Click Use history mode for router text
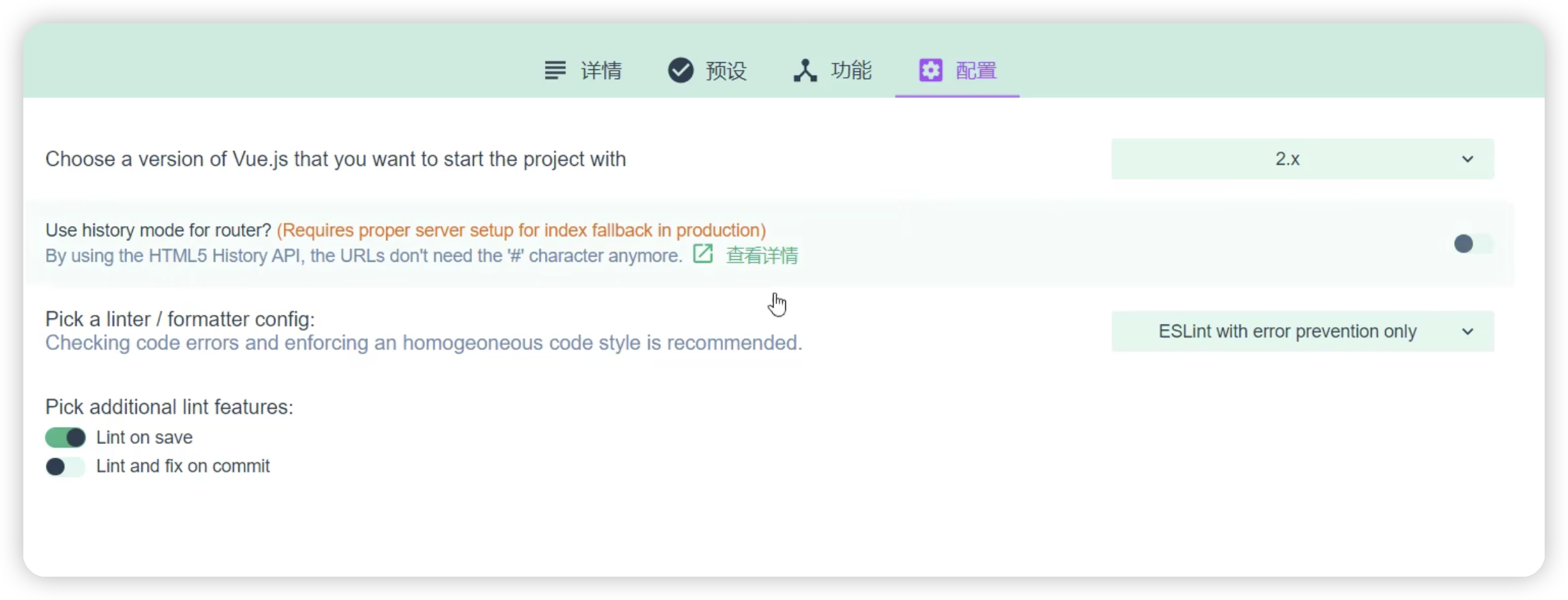Image resolution: width=1568 pixels, height=600 pixels. (158, 231)
